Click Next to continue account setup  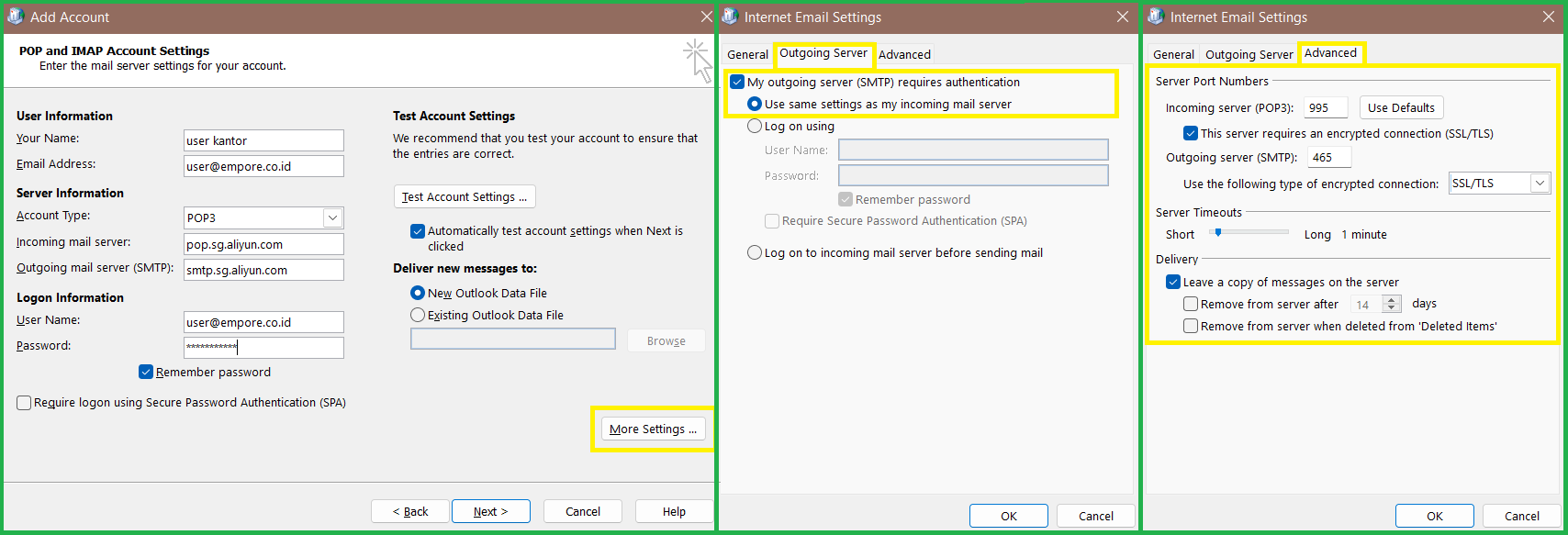pos(490,511)
